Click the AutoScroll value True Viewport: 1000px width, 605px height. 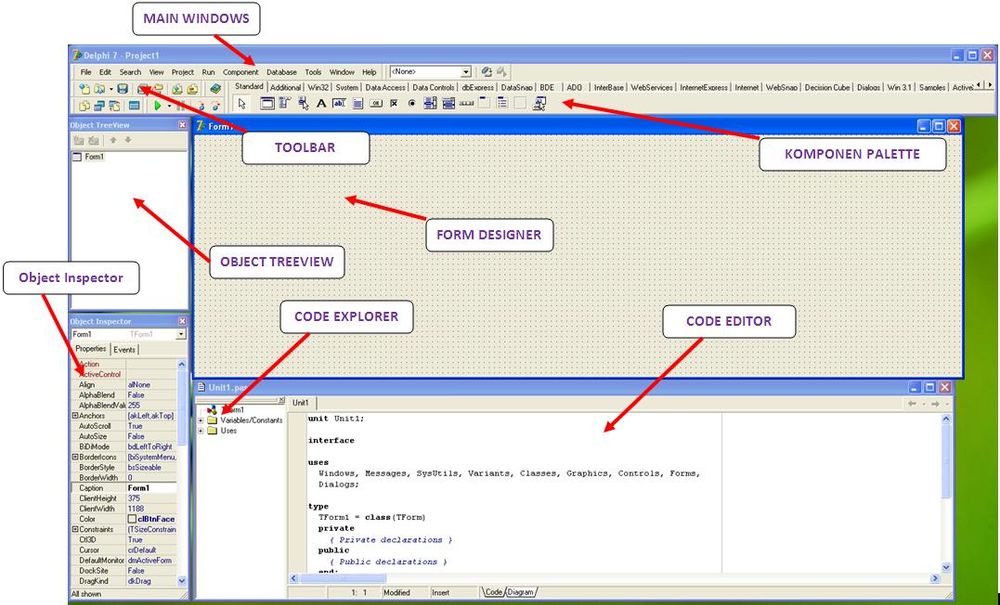pos(135,426)
